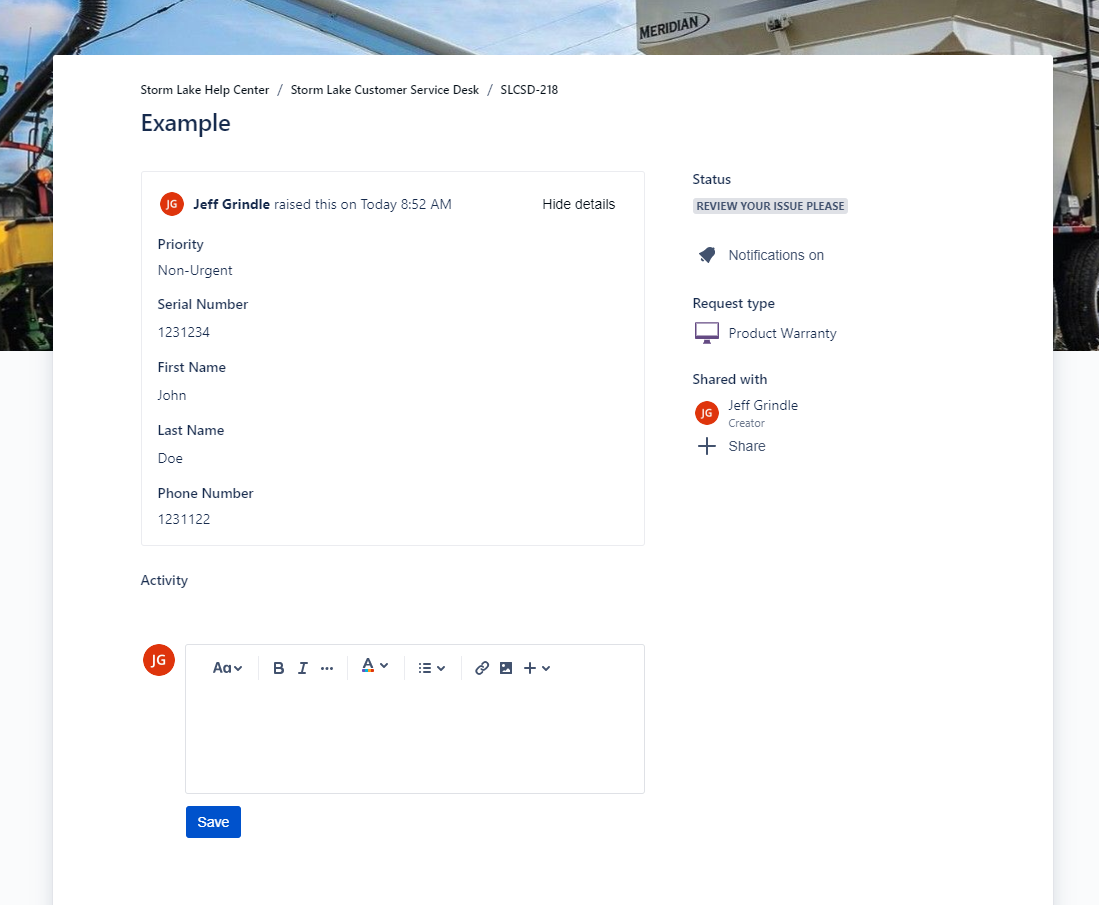Insert a link in the comment
The image size is (1099, 905).
482,668
